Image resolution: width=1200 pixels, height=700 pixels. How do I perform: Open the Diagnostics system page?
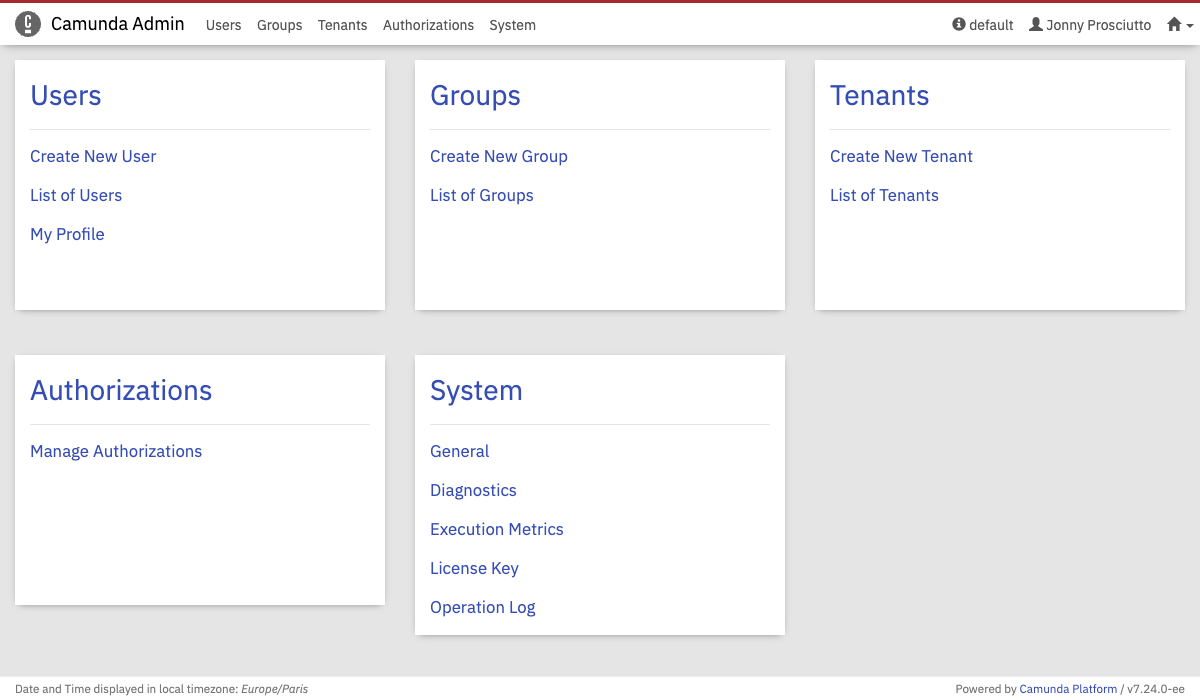coord(473,490)
